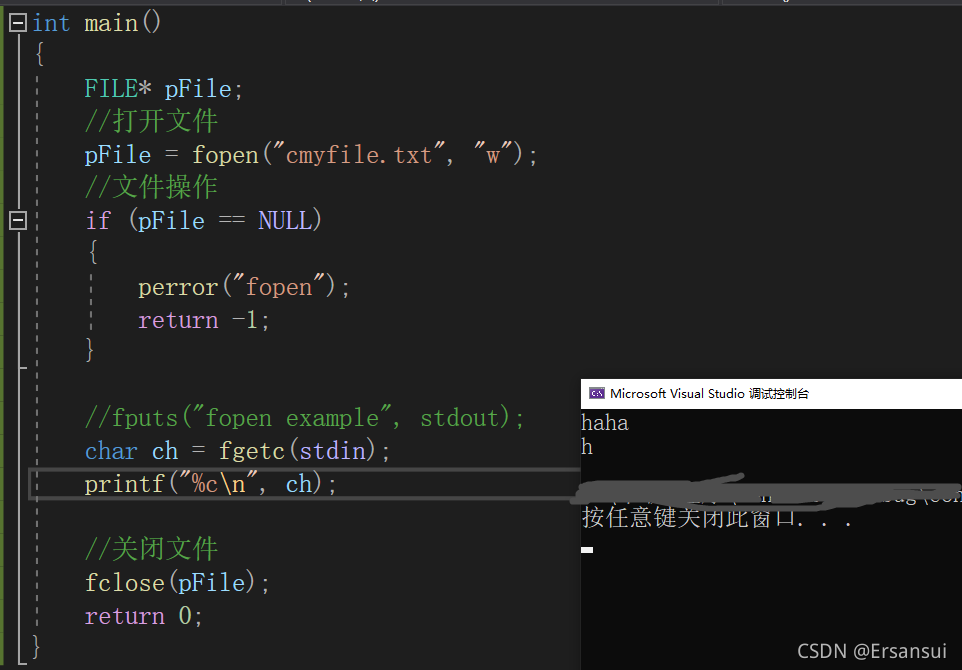962x670 pixels.
Task: Click the "cmyfile.txt" string in fopen call
Action: tap(358, 154)
